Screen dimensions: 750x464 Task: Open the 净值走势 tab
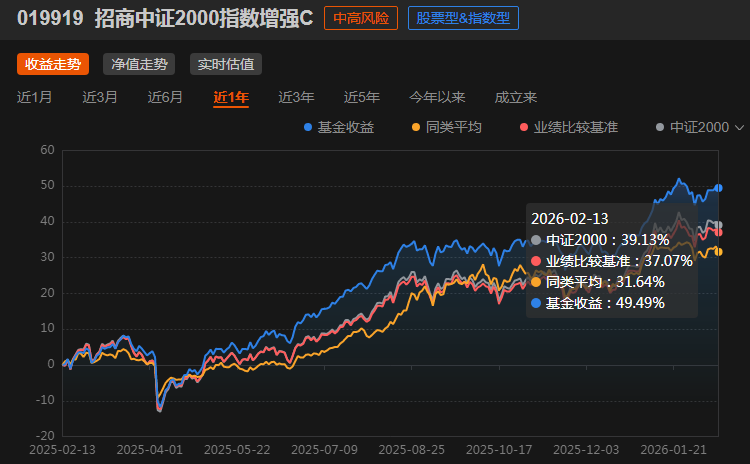point(139,64)
